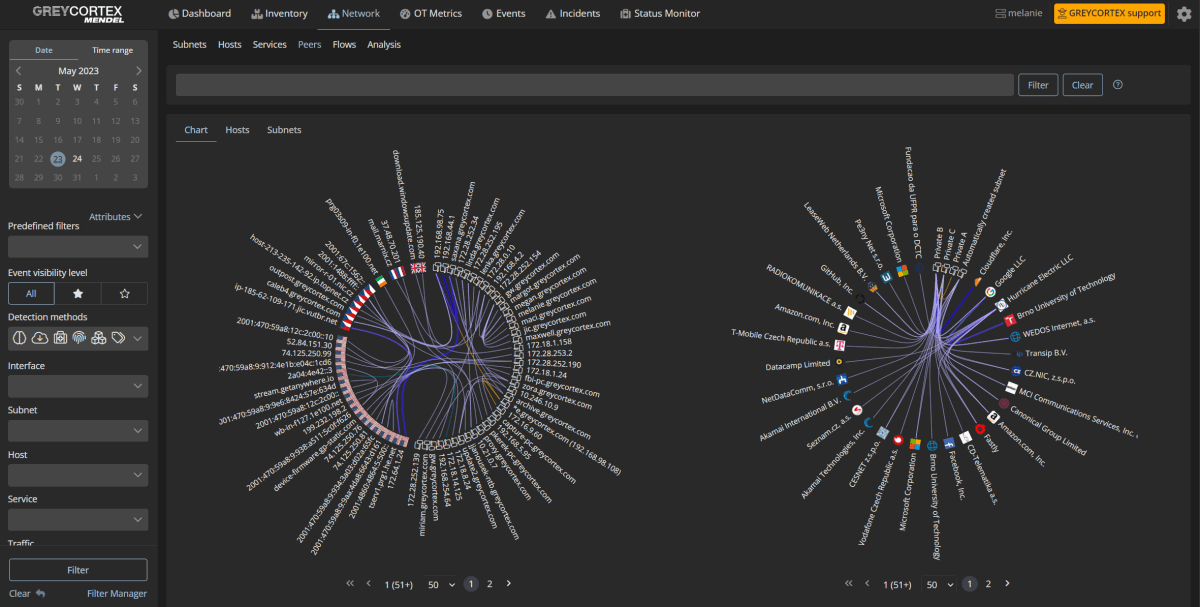Screen dimensions: 1200x607
Task: Select the Fastly logo node
Action: (x=980, y=430)
